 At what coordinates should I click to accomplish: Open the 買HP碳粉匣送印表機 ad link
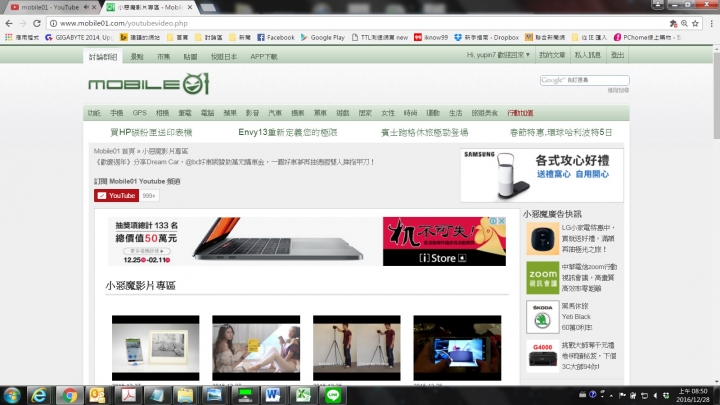[x=151, y=133]
